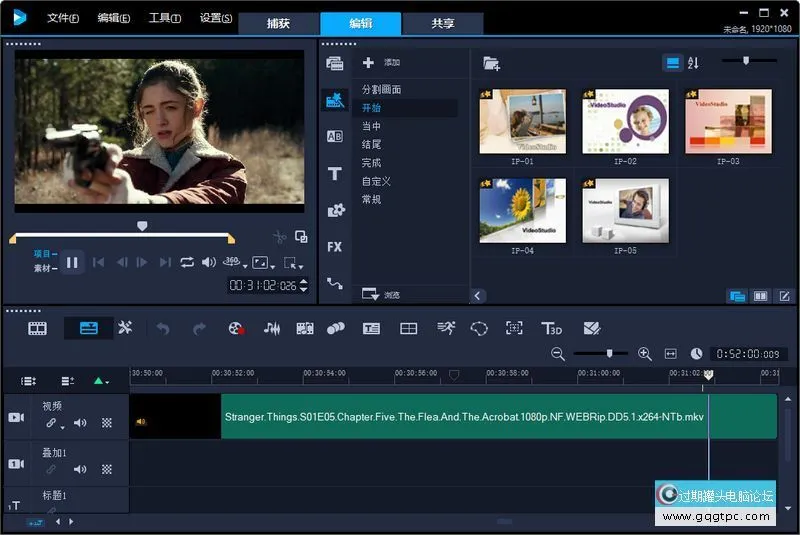This screenshot has width=800, height=535.
Task: Mute the 视频 video track audio
Action: [80, 423]
